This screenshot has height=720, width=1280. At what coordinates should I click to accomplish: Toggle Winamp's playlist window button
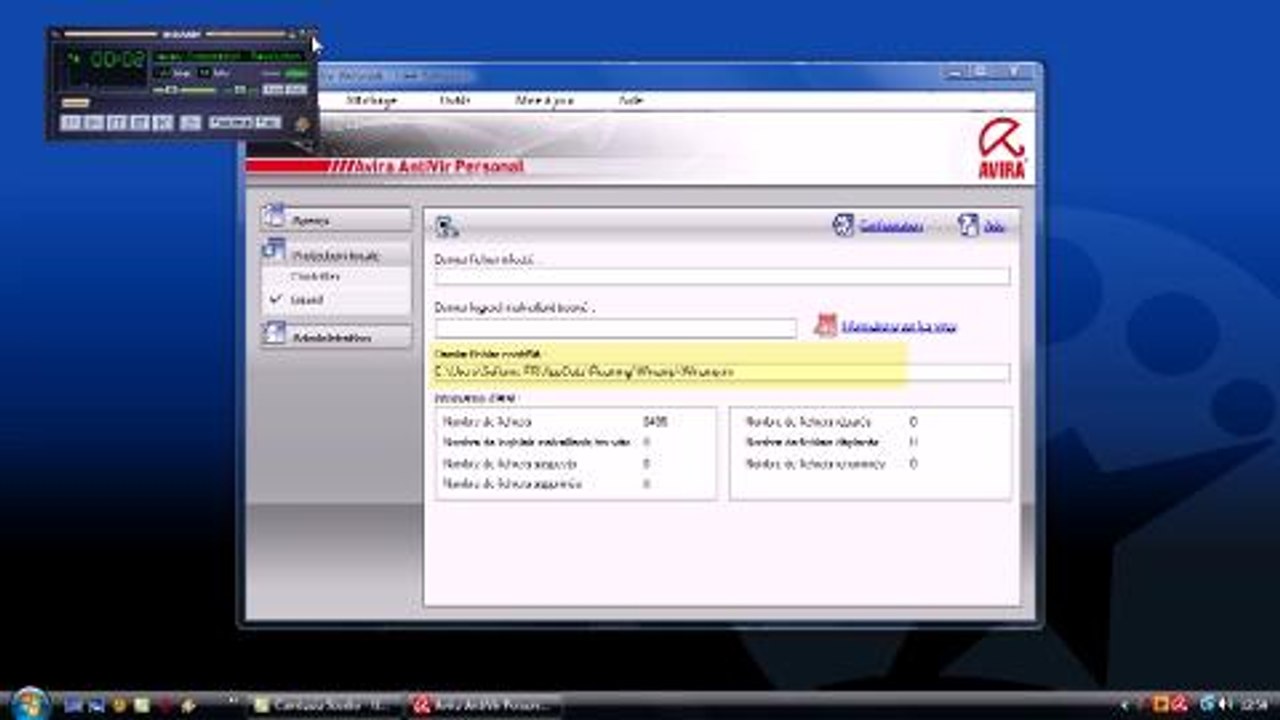[x=297, y=90]
